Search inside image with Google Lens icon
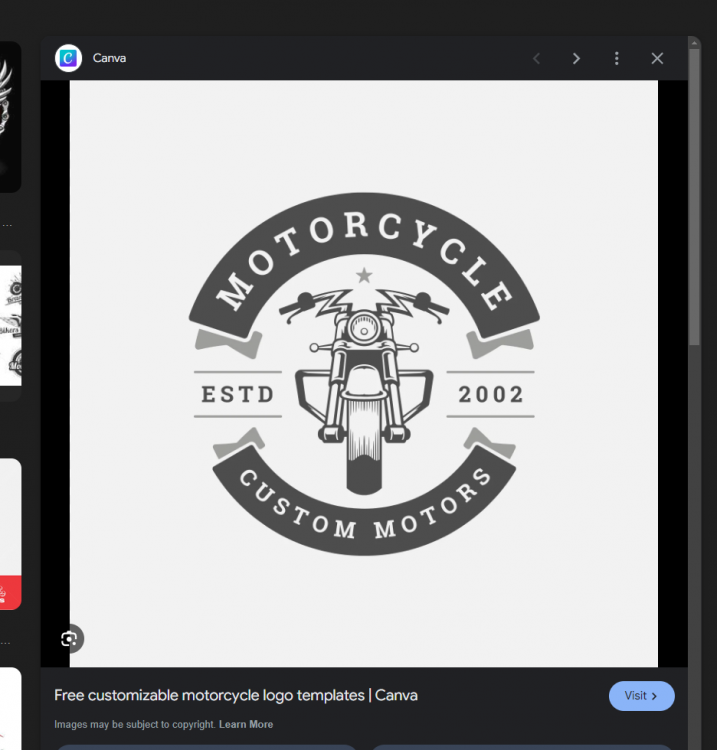 (x=70, y=639)
